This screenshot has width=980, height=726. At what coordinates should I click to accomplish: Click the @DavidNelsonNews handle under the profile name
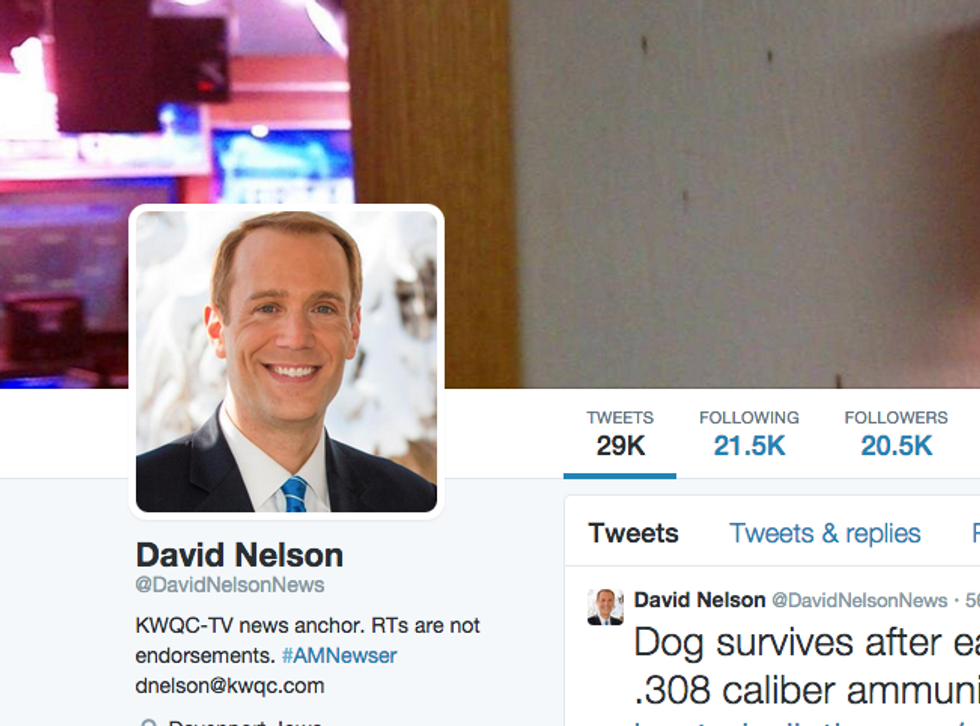click(230, 585)
